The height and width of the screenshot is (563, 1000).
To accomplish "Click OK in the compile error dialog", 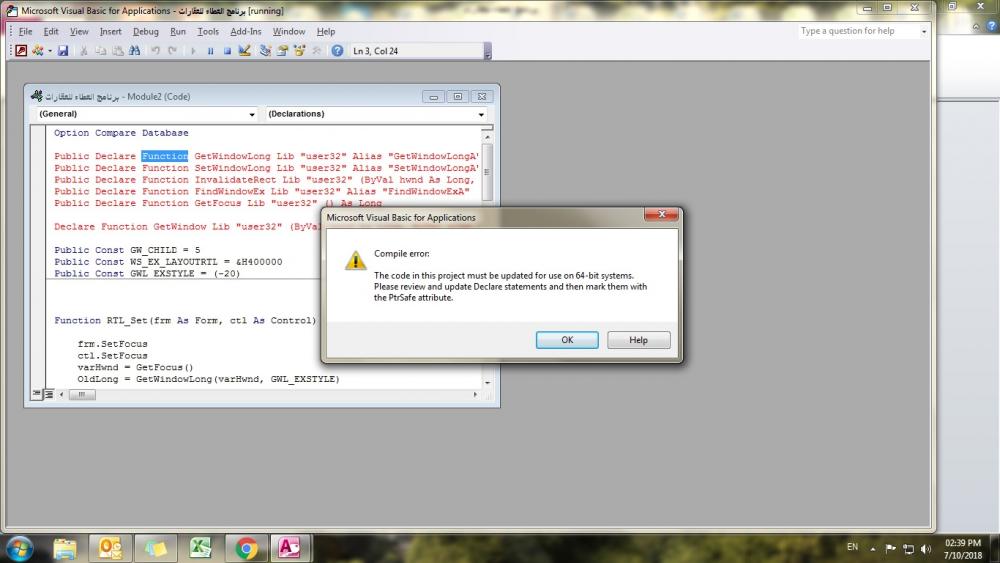I will tap(567, 340).
